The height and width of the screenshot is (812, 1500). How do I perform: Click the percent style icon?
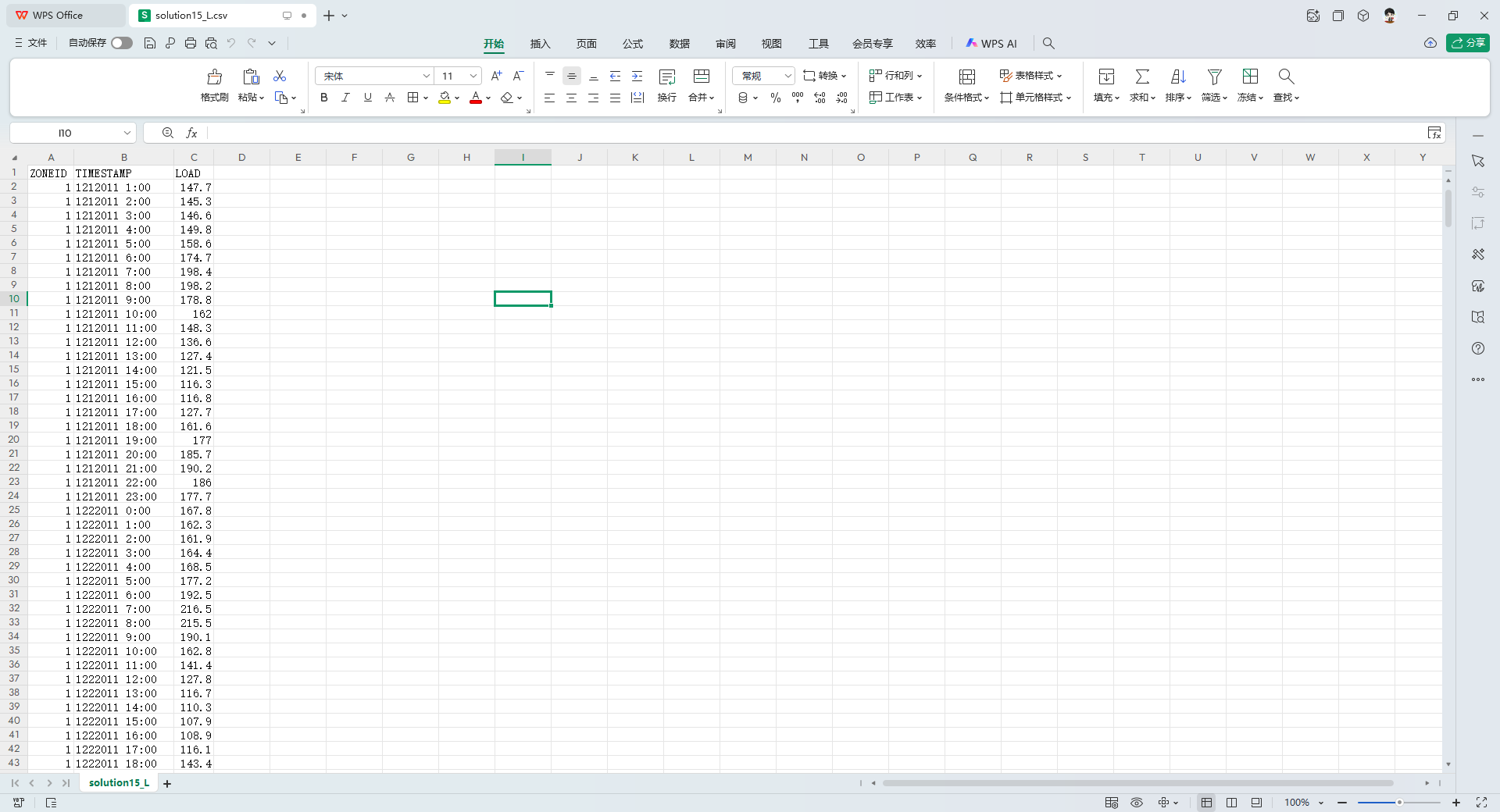pos(775,98)
